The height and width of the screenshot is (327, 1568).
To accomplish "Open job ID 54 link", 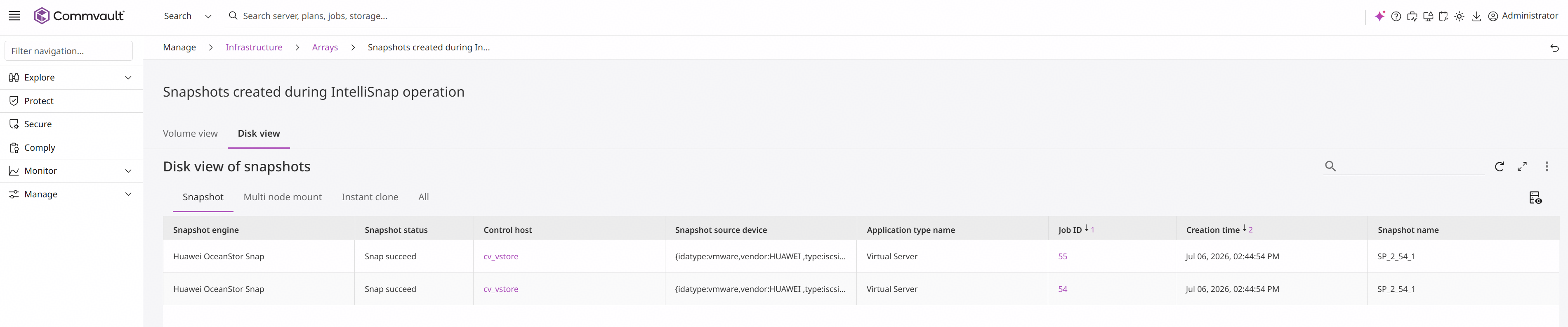I will [1063, 289].
